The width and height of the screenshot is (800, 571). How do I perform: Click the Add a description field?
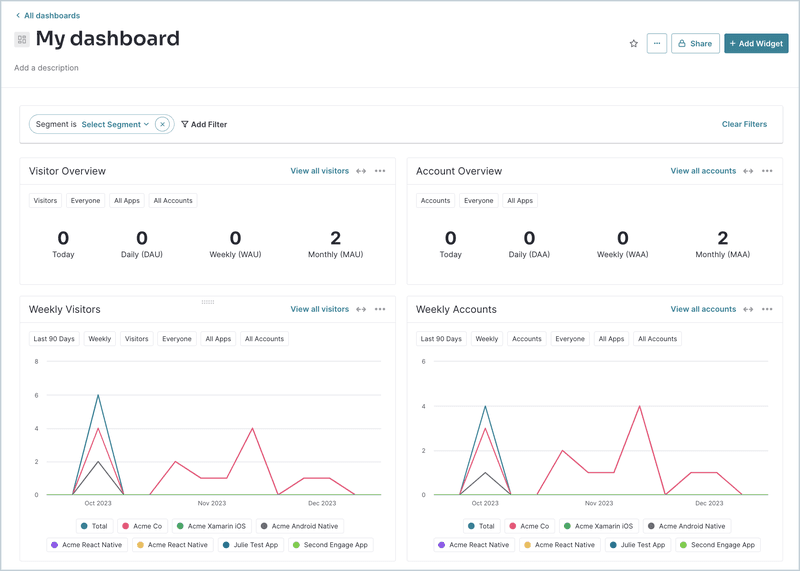pos(46,68)
